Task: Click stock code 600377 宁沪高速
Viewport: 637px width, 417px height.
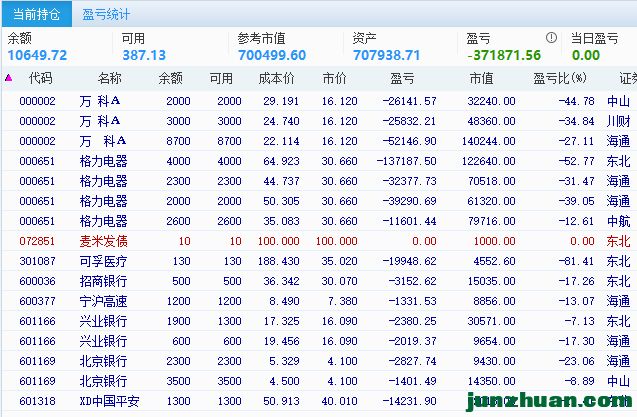Action: (x=38, y=301)
